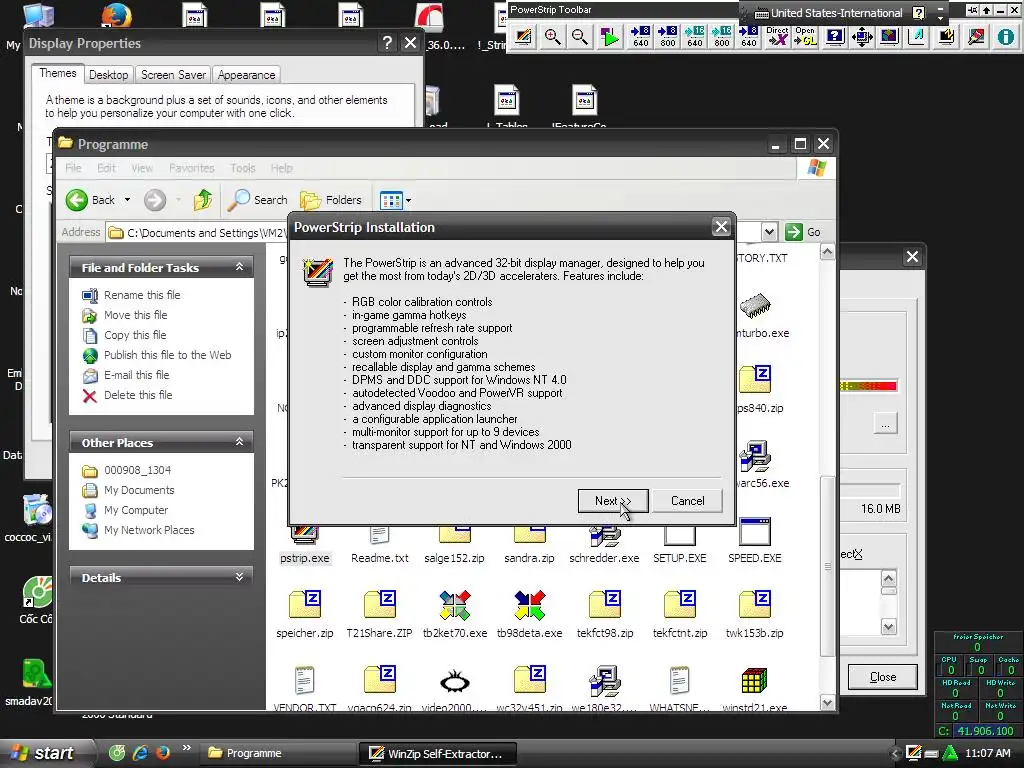Click Rename this file link
Viewport: 1024px width, 768px height.
click(142, 295)
